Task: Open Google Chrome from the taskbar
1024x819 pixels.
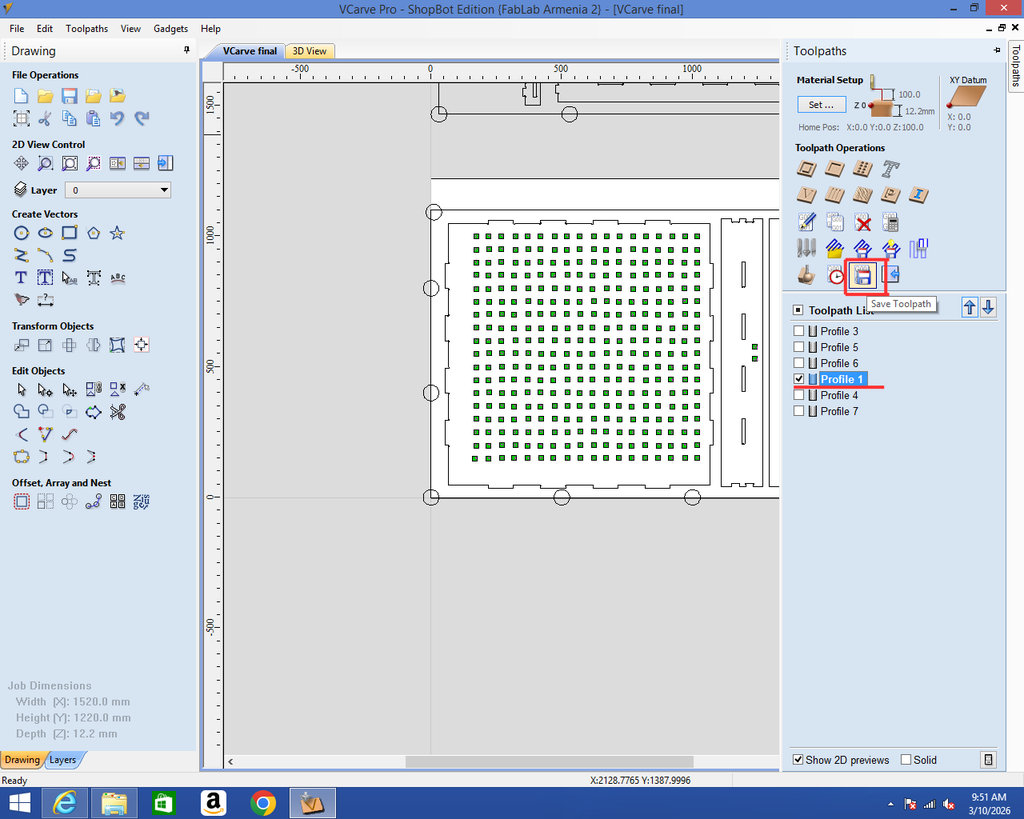Action: pos(263,803)
